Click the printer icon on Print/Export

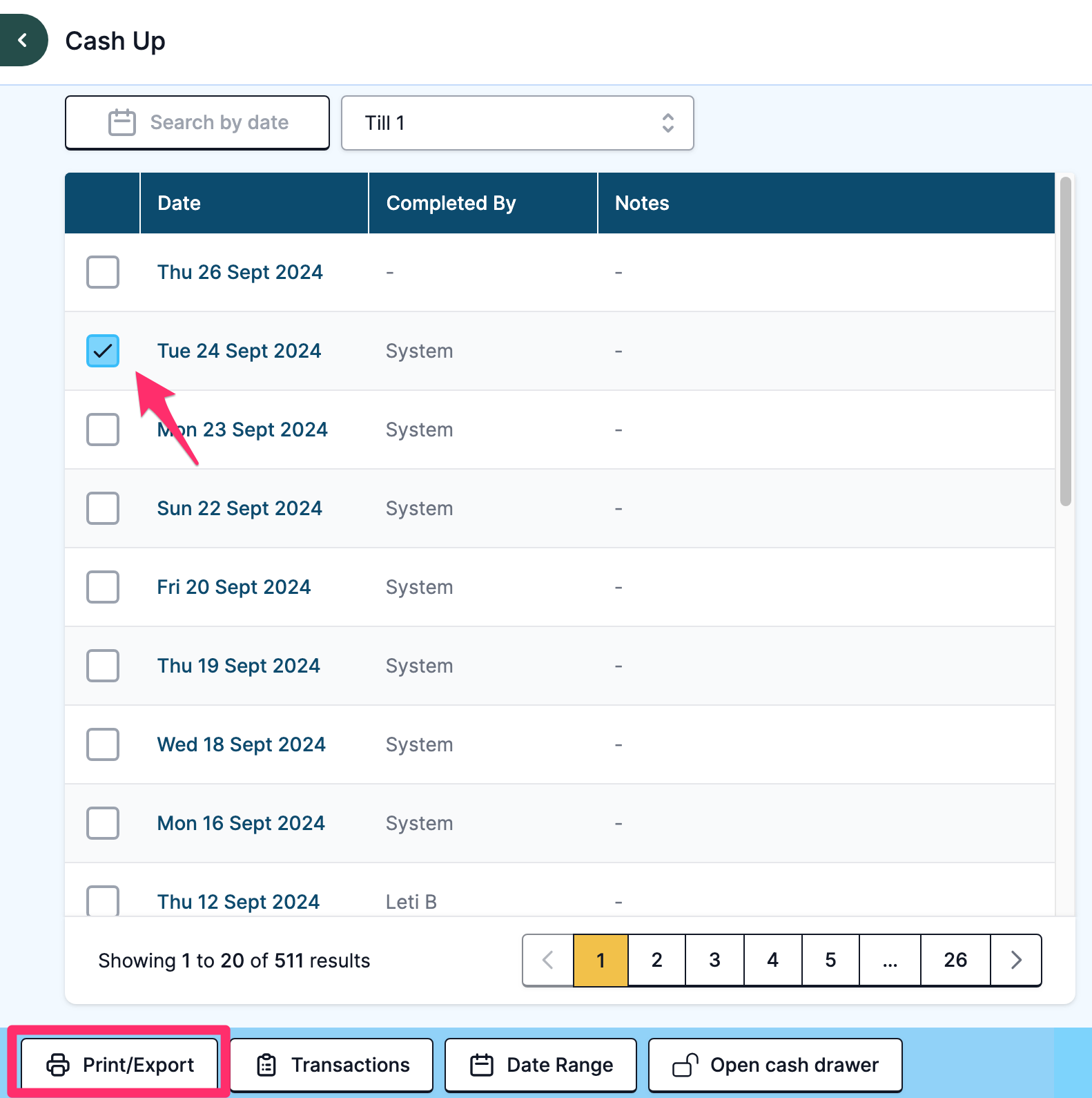58,1065
